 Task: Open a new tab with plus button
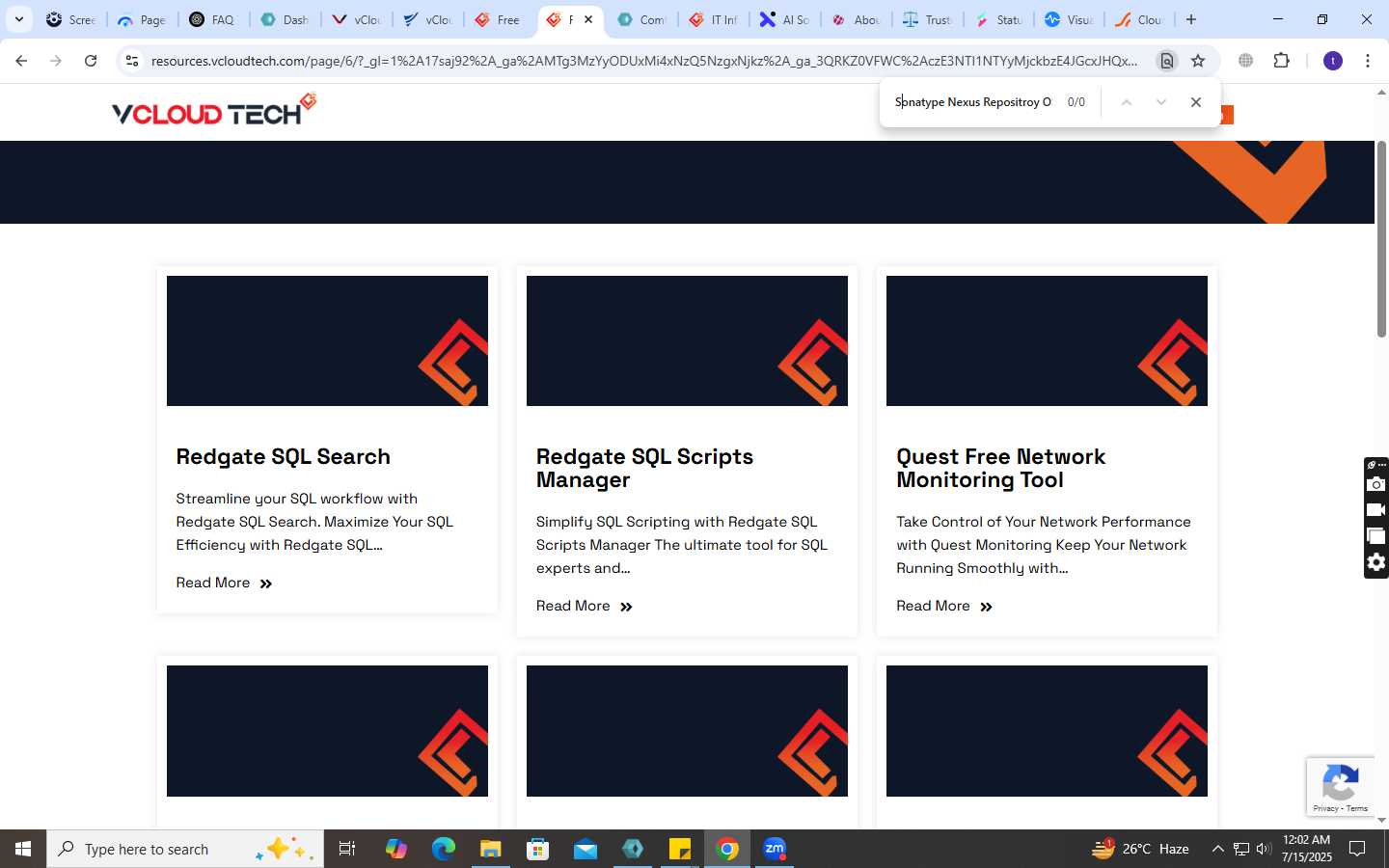click(x=1191, y=19)
